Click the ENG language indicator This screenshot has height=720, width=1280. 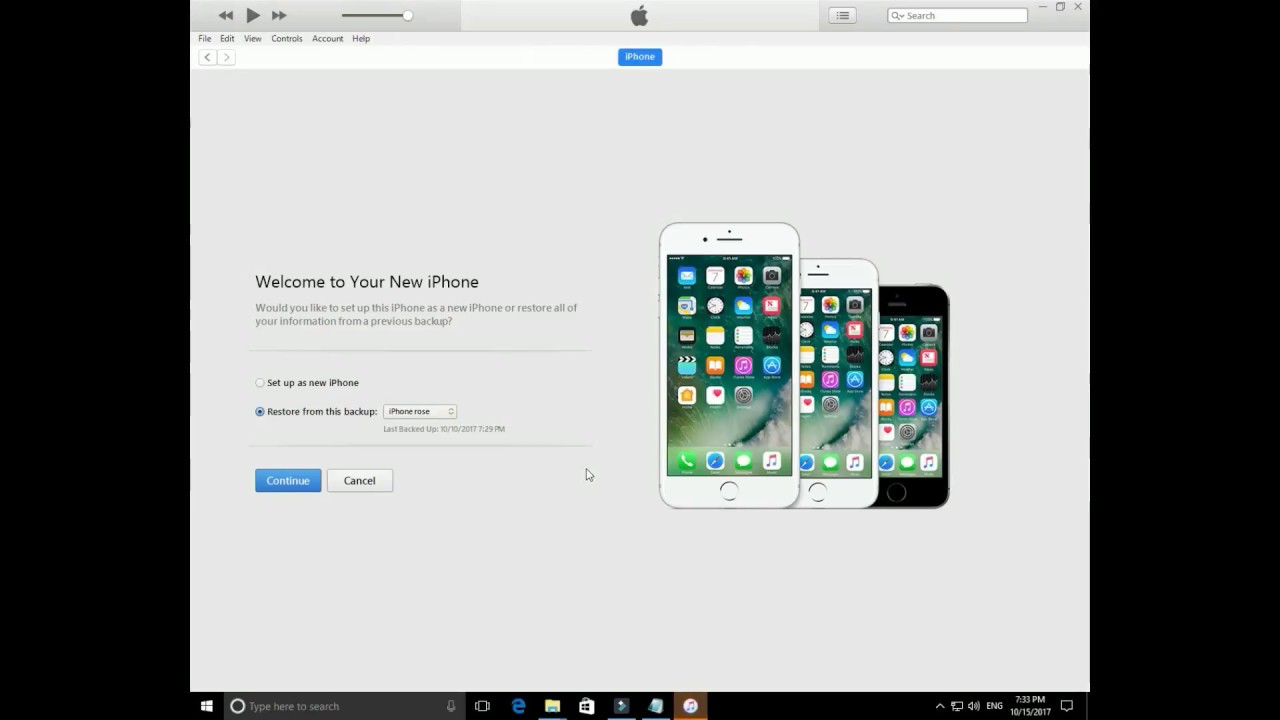(x=994, y=706)
